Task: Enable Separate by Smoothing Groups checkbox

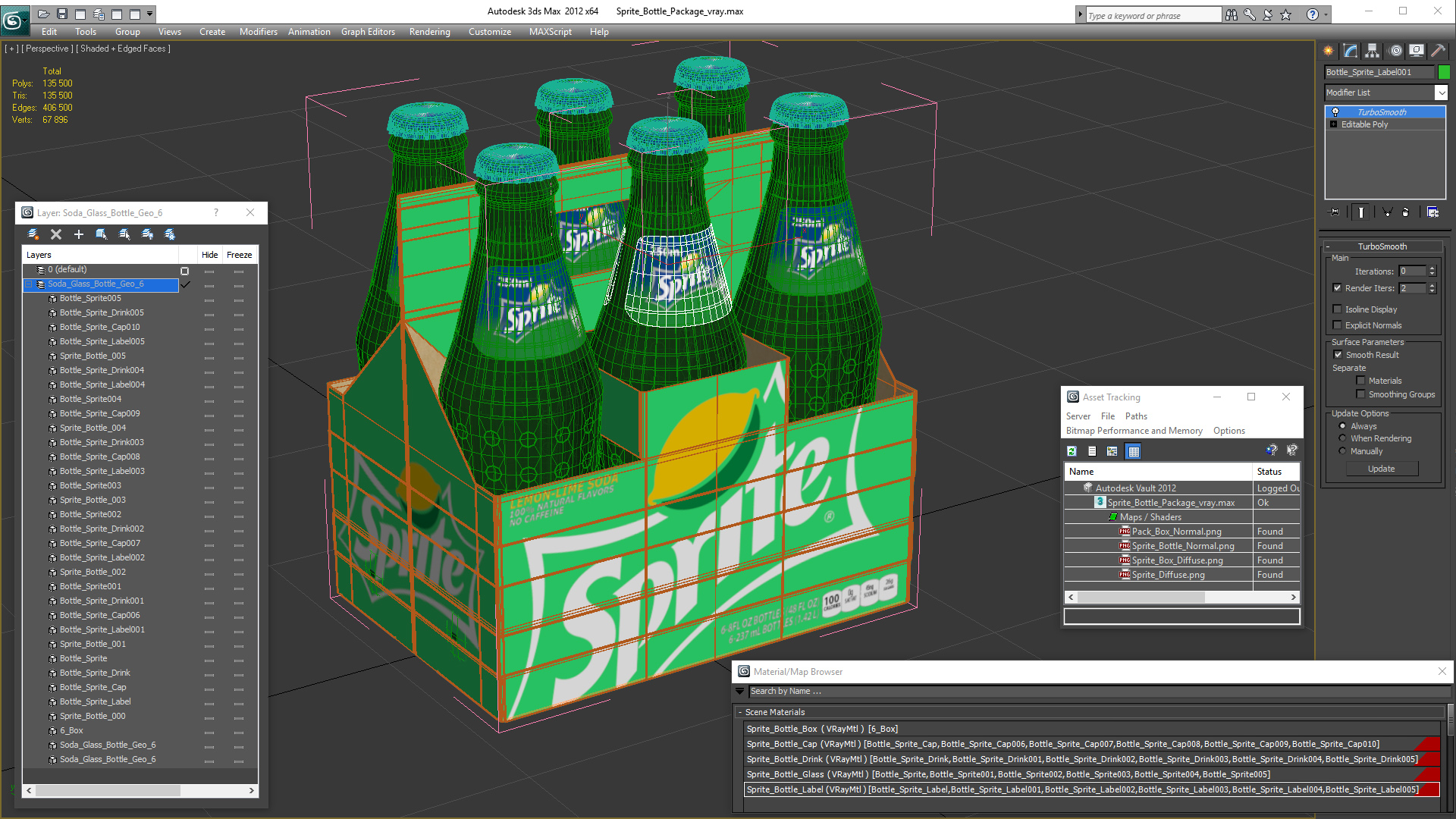Action: 1360,394
